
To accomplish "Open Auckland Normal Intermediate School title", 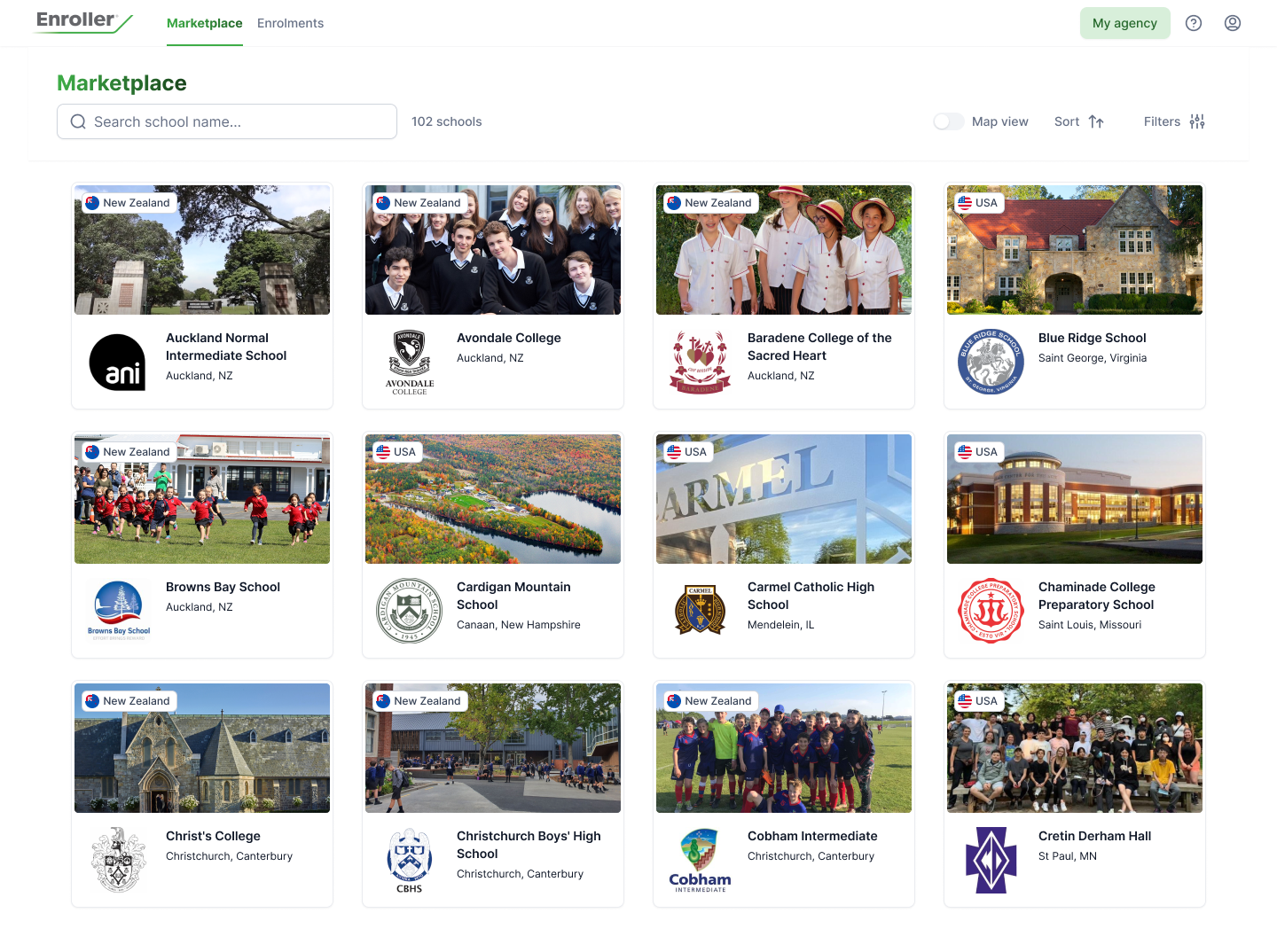I will [226, 347].
